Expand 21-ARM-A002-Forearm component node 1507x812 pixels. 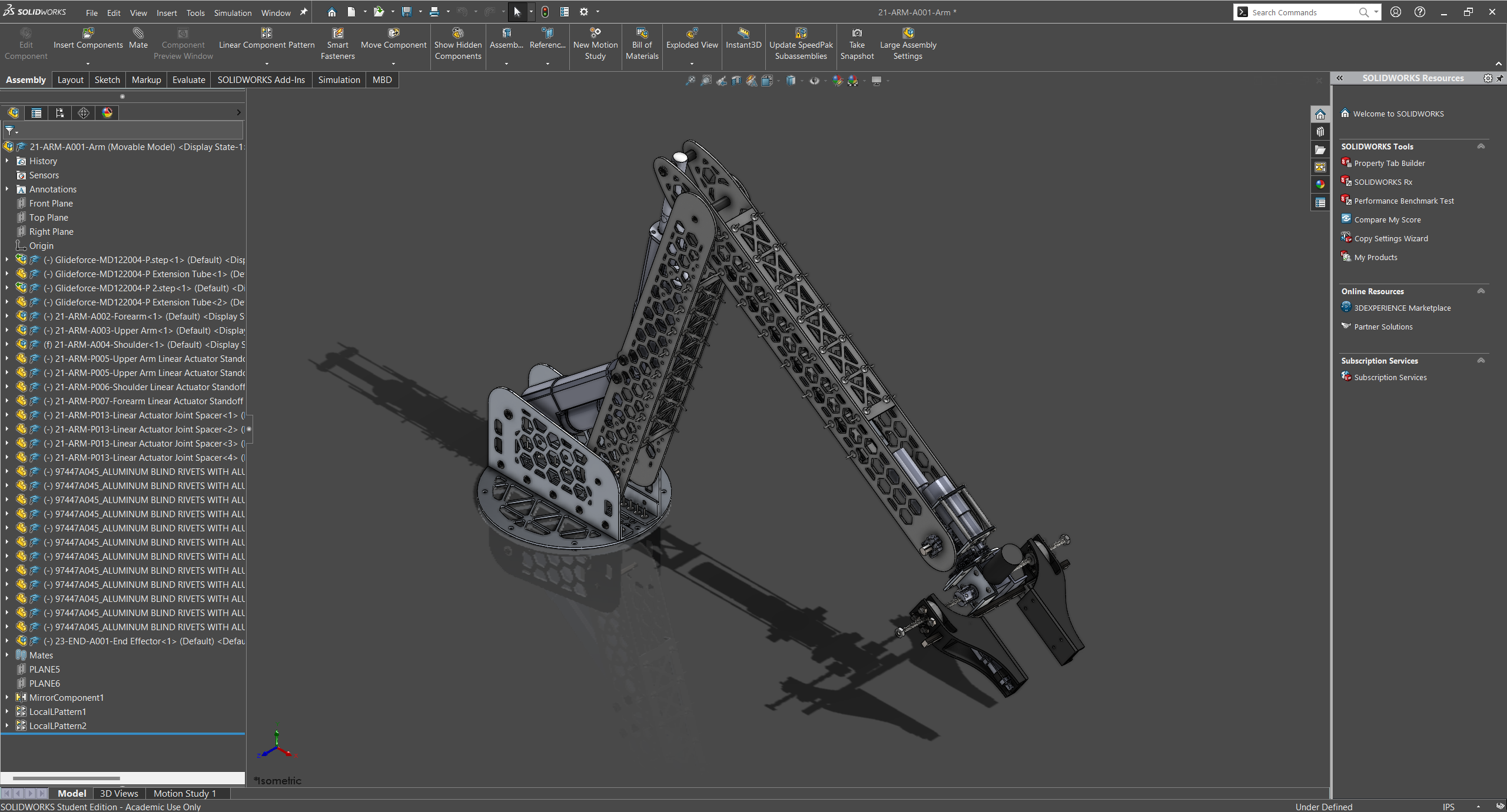click(x=7, y=316)
